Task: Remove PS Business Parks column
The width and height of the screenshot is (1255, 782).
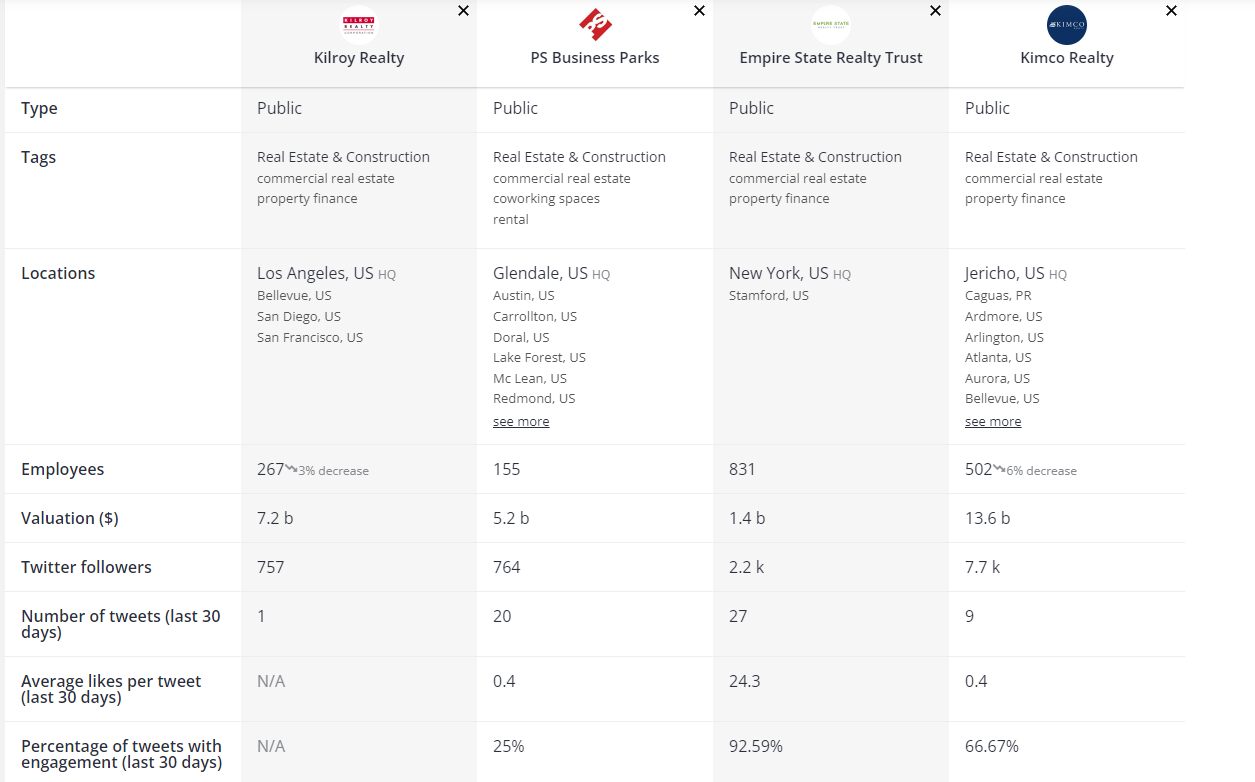Action: coord(699,11)
